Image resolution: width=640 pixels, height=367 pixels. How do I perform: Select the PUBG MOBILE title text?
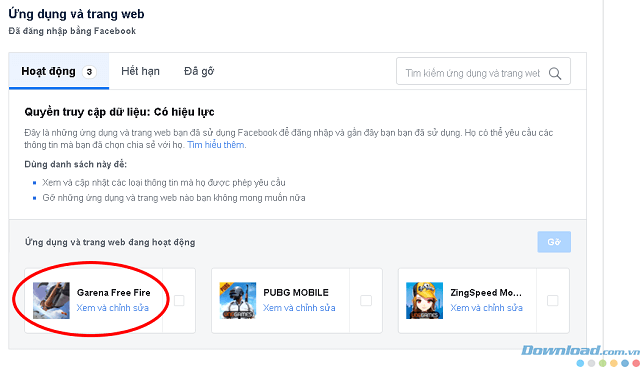click(296, 293)
